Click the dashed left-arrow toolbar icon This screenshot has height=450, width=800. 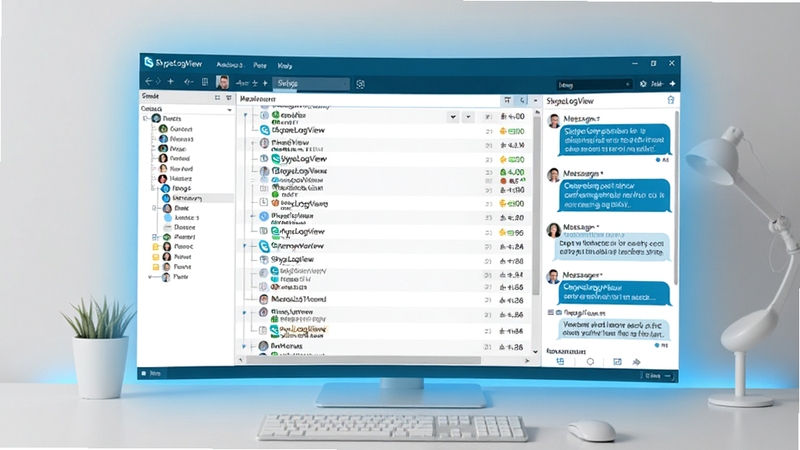(x=188, y=82)
